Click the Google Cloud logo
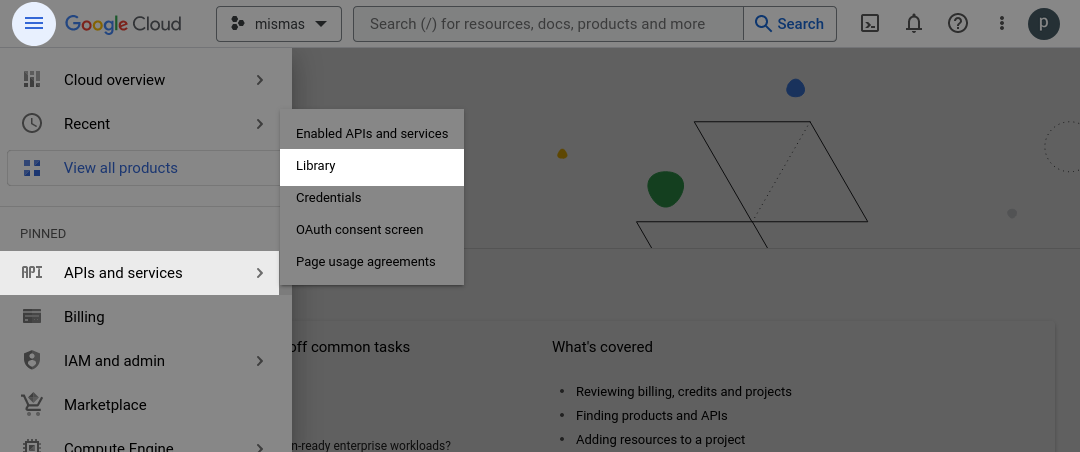This screenshot has width=1080, height=452. [x=123, y=24]
